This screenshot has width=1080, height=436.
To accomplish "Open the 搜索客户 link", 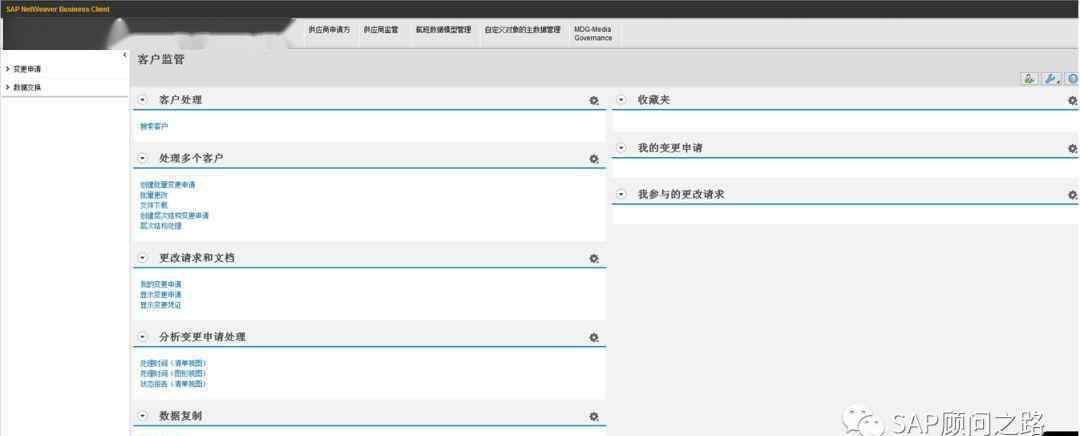I will point(154,127).
